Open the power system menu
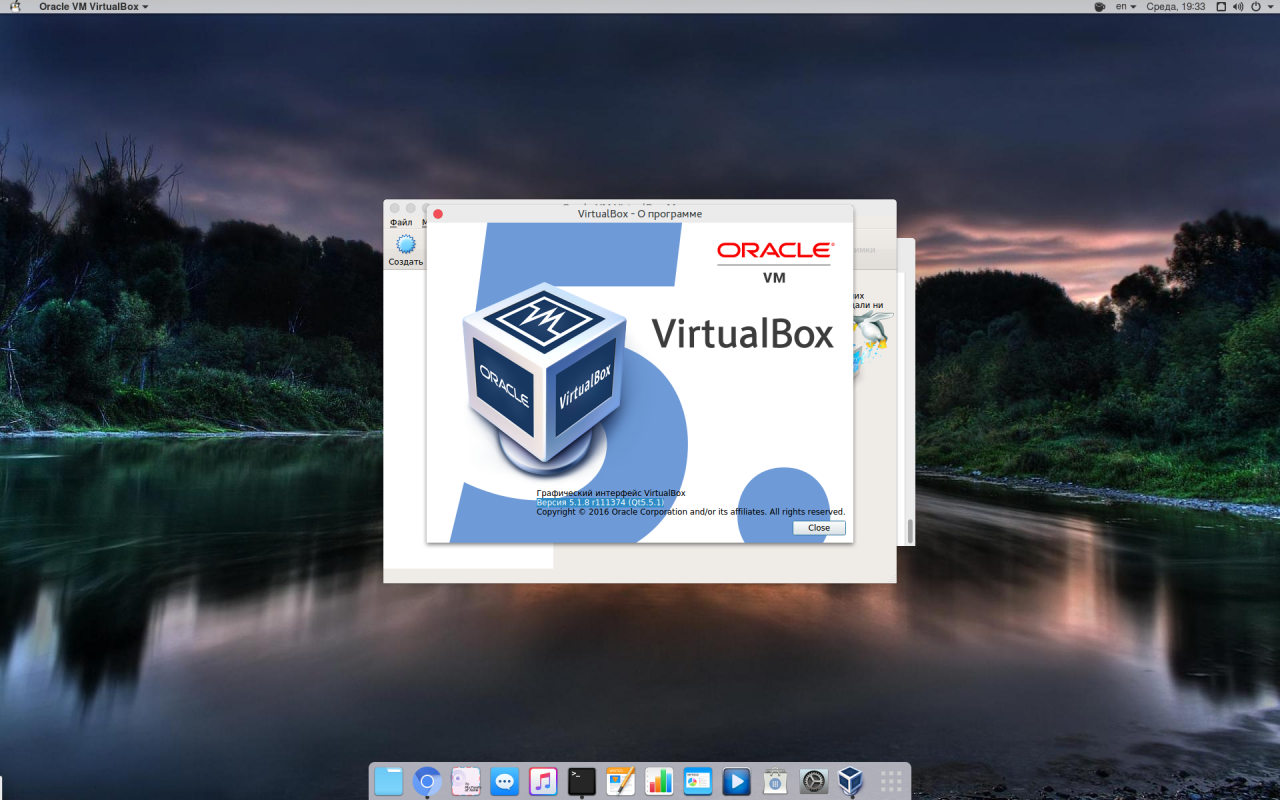 1255,6
